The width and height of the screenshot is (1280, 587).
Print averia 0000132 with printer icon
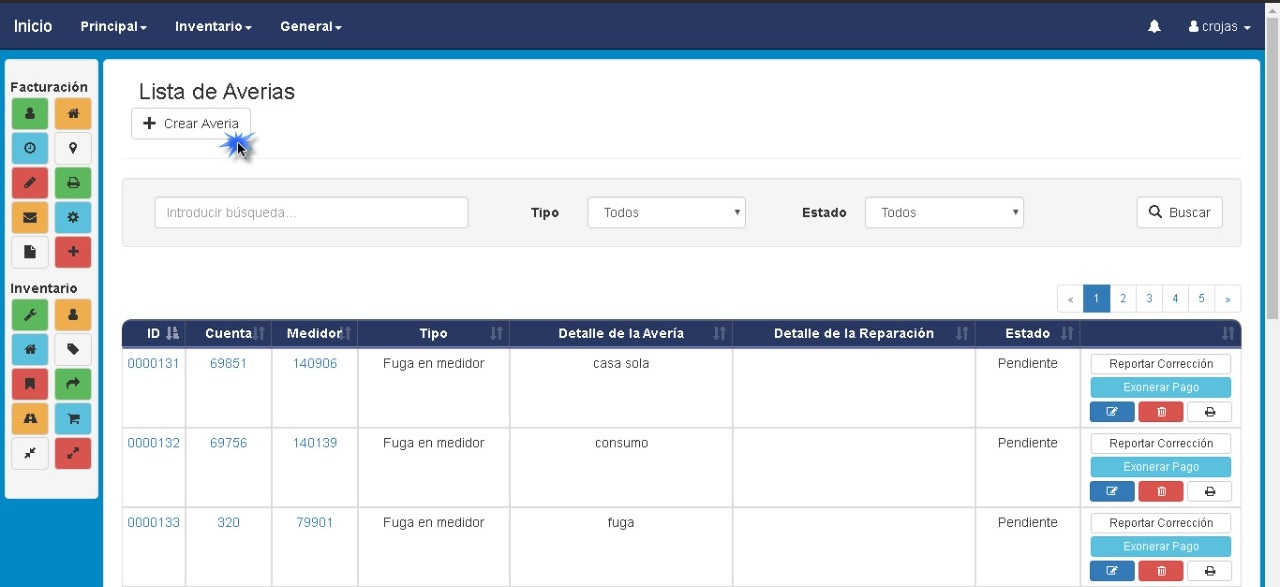(x=1209, y=491)
